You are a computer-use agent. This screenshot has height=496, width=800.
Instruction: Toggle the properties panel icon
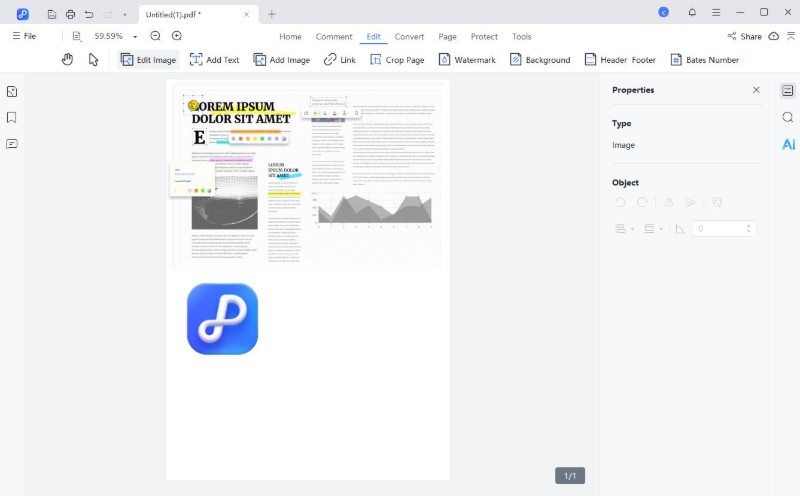point(788,91)
